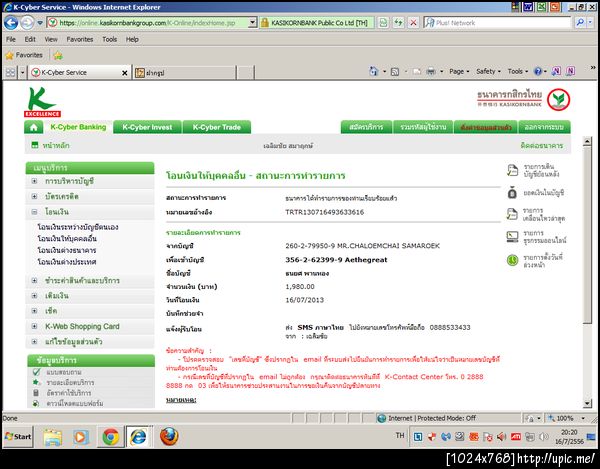
Task: Click the green home icon tab
Action: (x=34, y=127)
